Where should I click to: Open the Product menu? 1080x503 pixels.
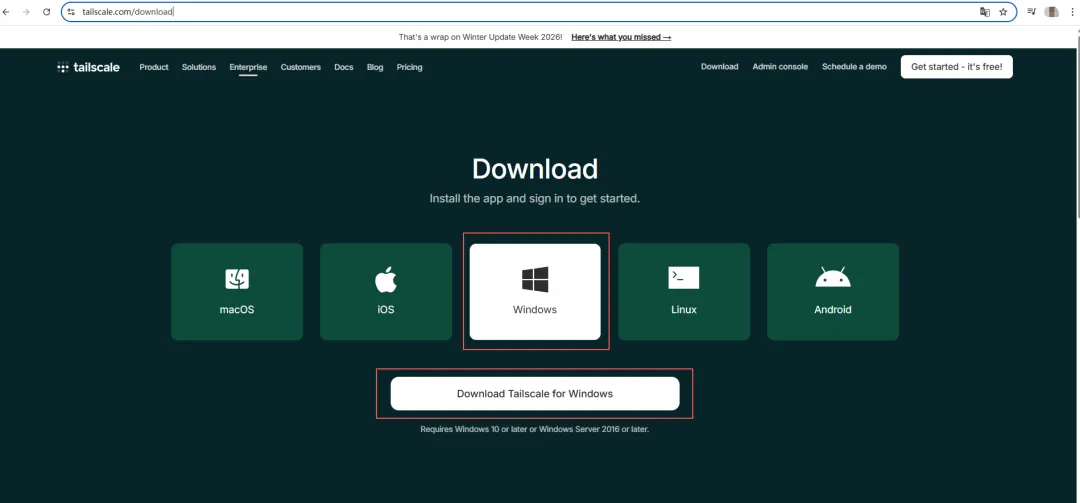tap(154, 67)
